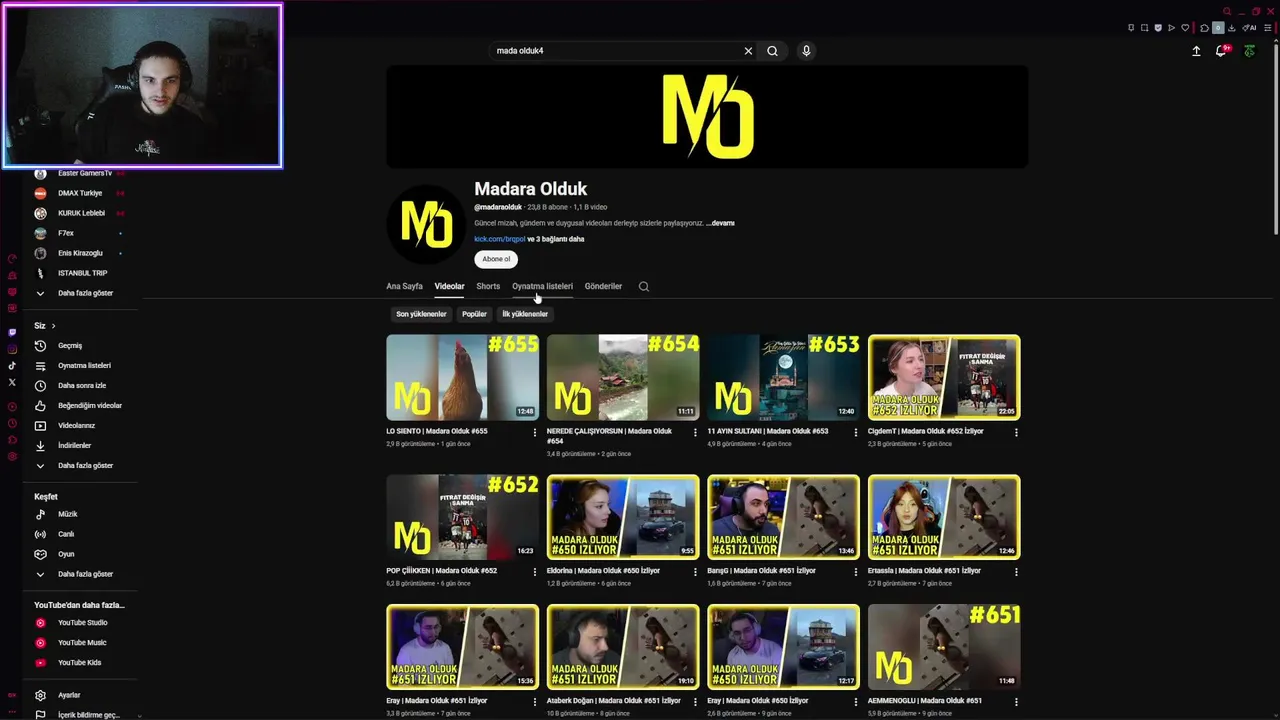Play Eldorina #650 İzliyor thumbnail
The width and height of the screenshot is (1280, 720).
click(x=623, y=517)
